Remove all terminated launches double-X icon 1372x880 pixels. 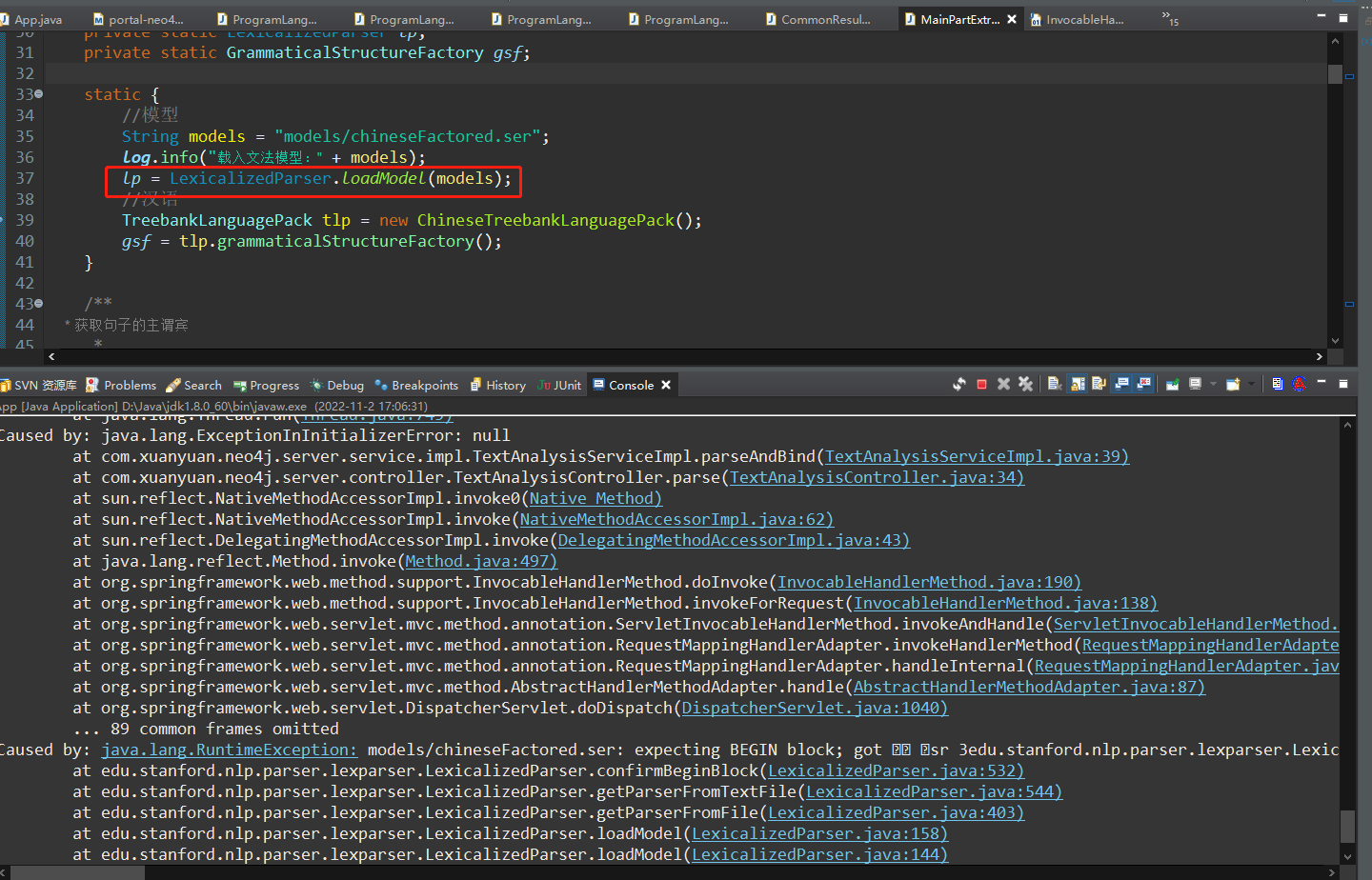1025,384
